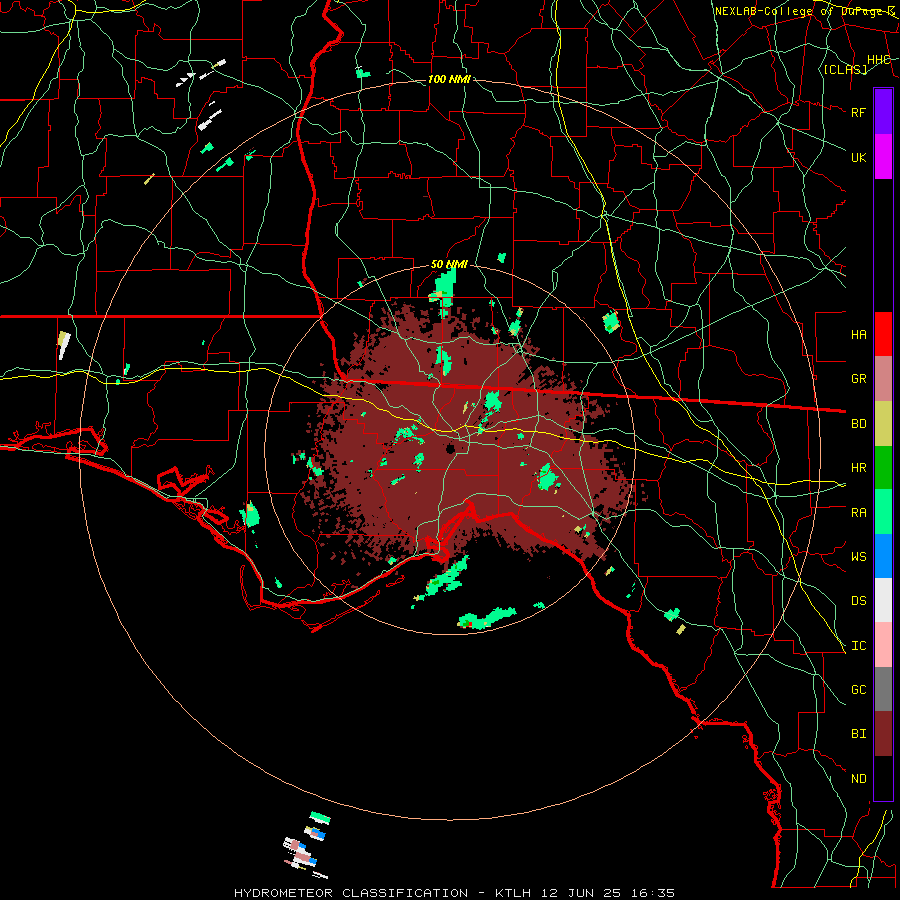This screenshot has height=900, width=900.
Task: Click the Hydrometeor Classification KTLH timestamp caption
Action: tap(454, 893)
